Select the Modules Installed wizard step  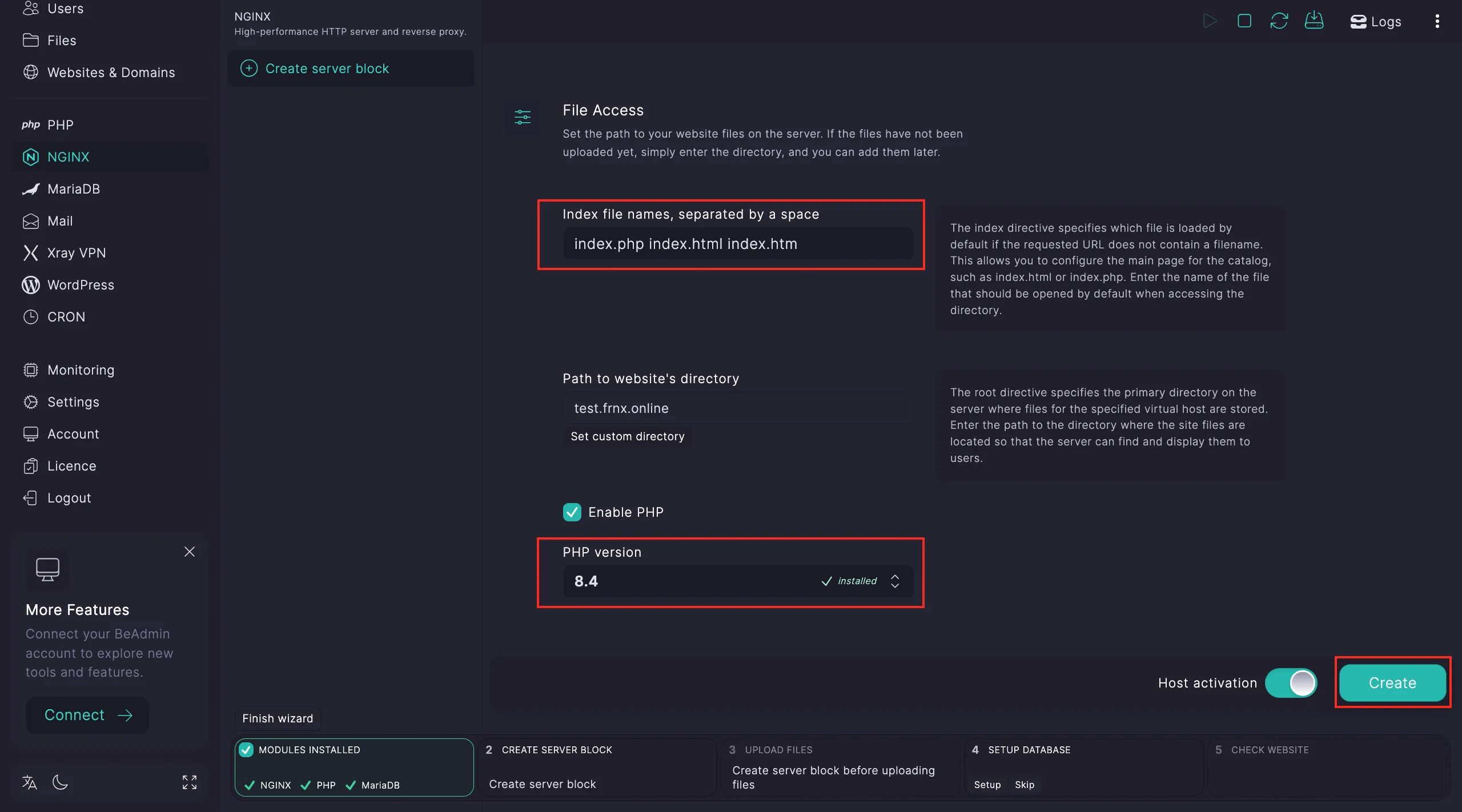[x=354, y=767]
